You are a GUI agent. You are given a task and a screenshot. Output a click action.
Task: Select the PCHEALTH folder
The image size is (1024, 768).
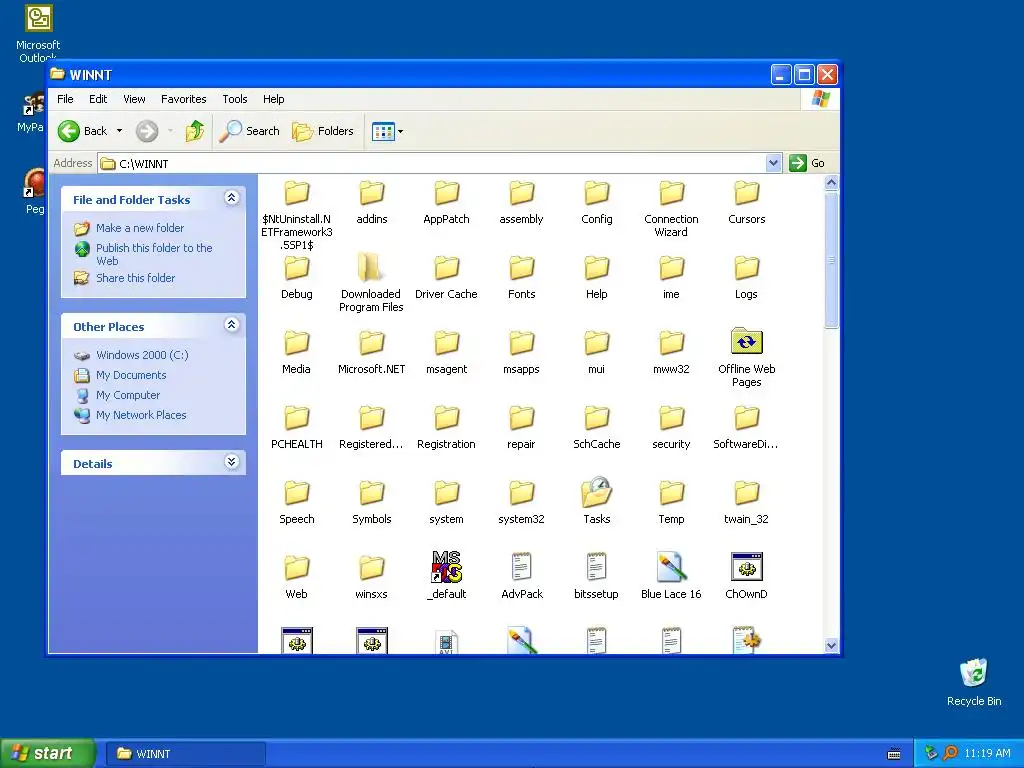click(x=296, y=426)
